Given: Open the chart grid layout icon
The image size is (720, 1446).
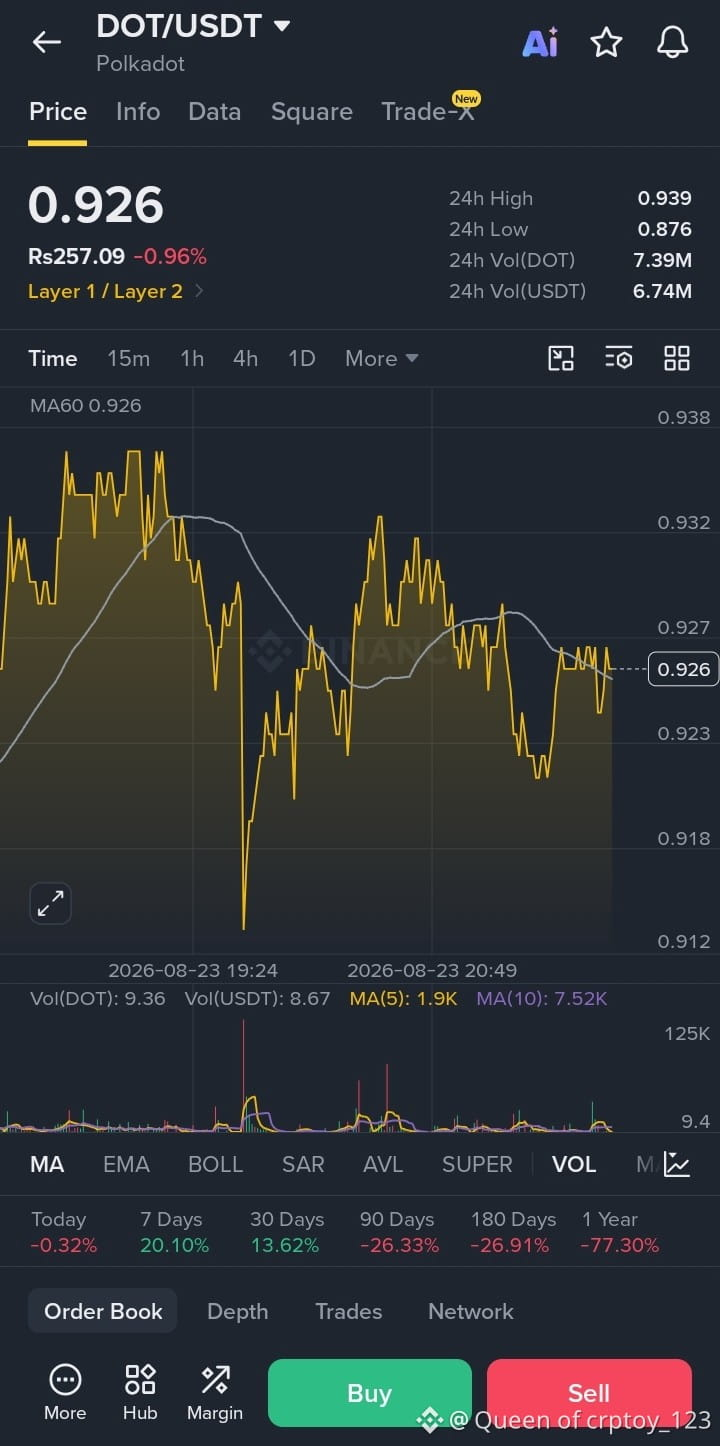Looking at the screenshot, I should pyautogui.click(x=677, y=358).
